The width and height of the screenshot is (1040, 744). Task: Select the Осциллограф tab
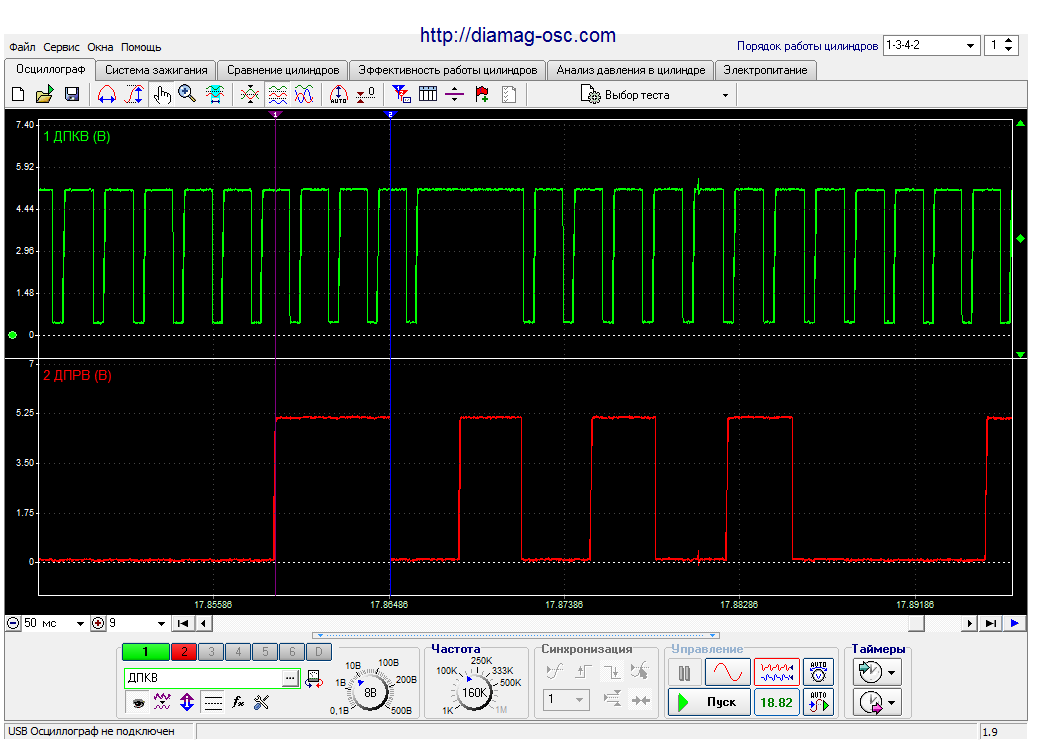50,69
